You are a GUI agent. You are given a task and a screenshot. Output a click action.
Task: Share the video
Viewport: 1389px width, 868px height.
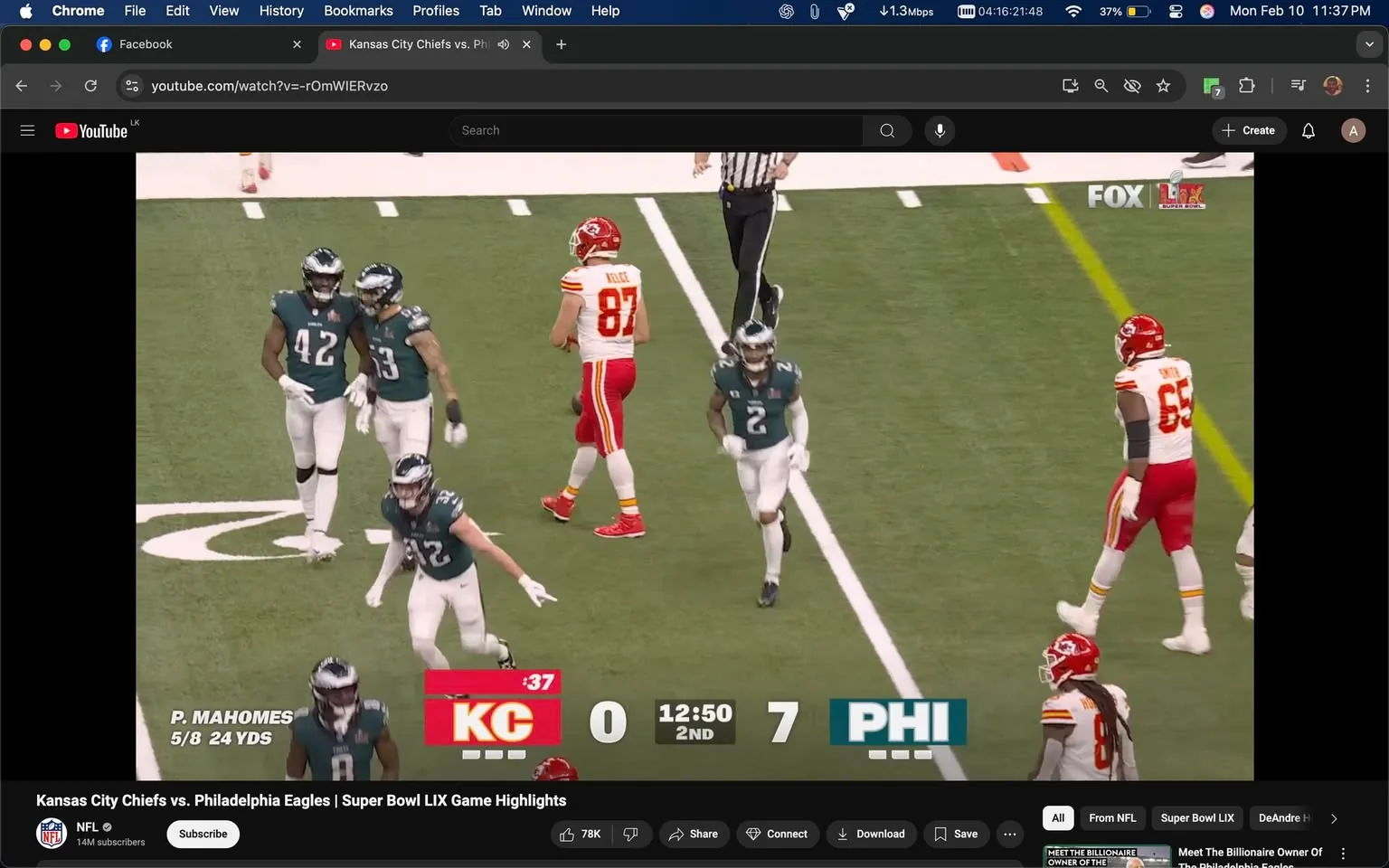[694, 834]
